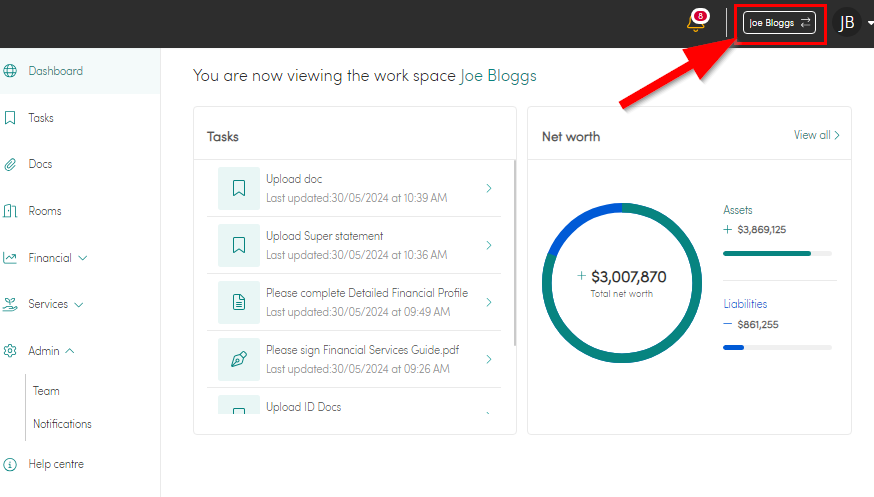The image size is (874, 497).
Task: Click the Rooms door icon
Action: click(10, 211)
